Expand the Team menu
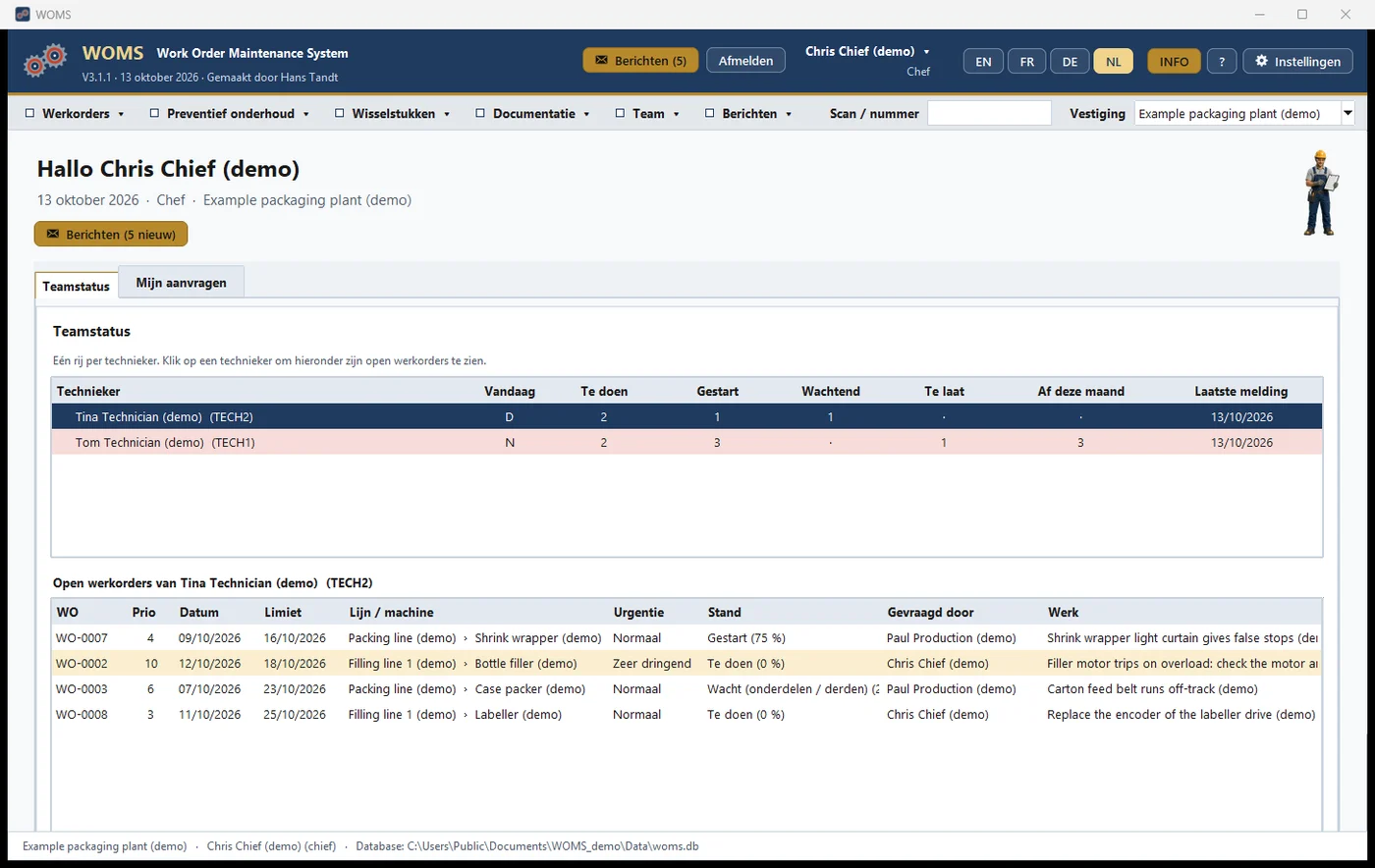This screenshot has width=1375, height=868. pyautogui.click(x=648, y=114)
